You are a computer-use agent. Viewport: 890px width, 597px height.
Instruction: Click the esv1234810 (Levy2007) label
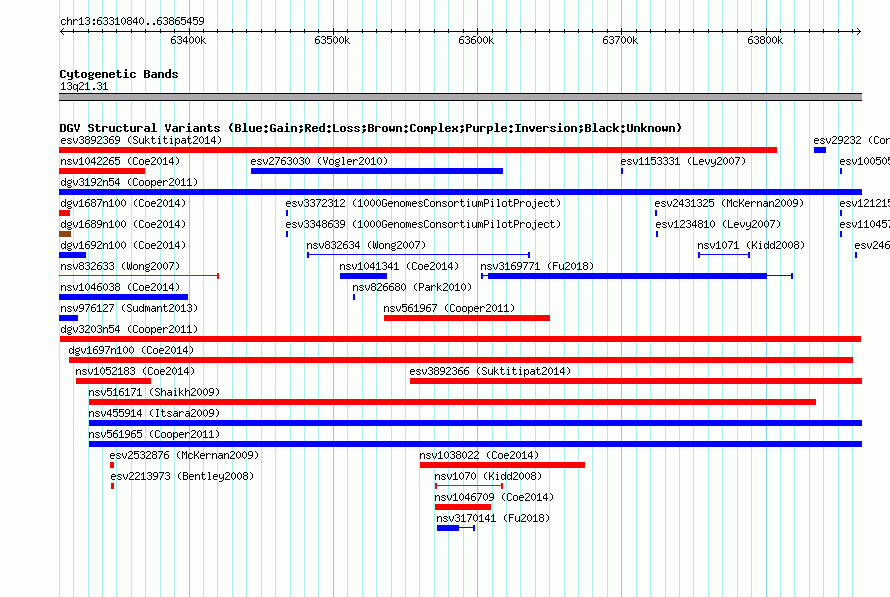pyautogui.click(x=718, y=224)
